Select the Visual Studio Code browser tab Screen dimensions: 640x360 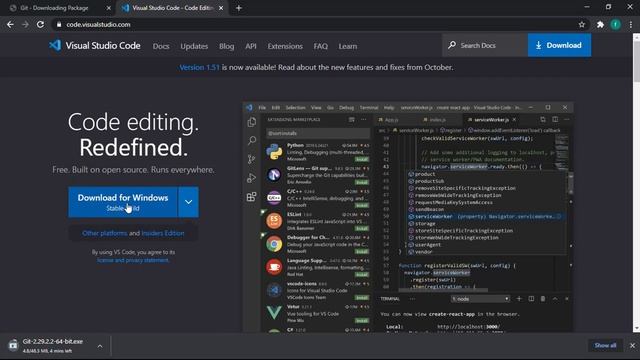point(173,8)
